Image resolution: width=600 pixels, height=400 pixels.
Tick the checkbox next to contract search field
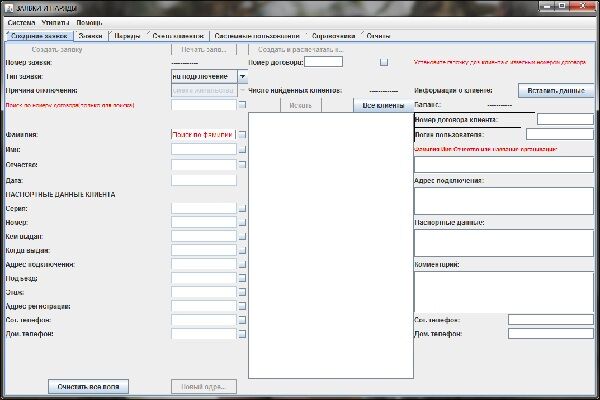pyautogui.click(x=242, y=104)
